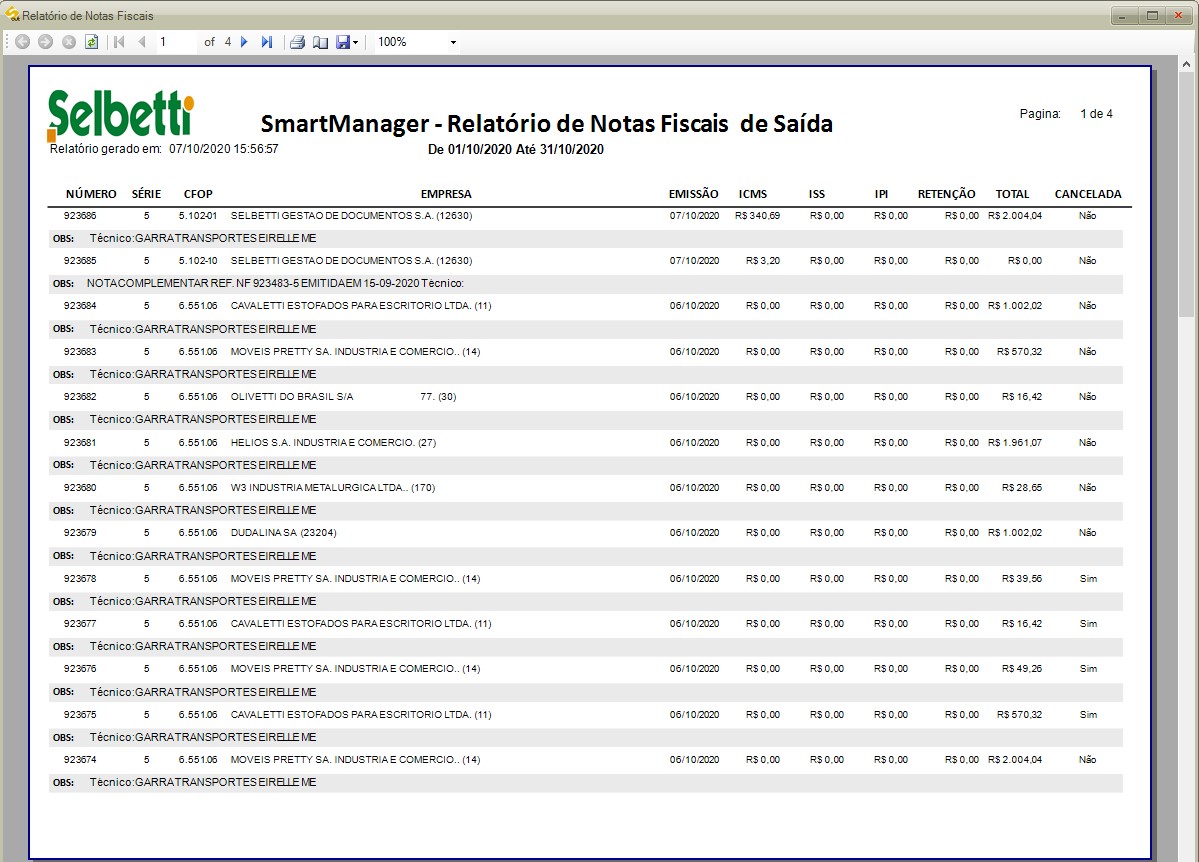Click CFOP code 5.102-10
Image resolution: width=1199 pixels, height=862 pixels.
pos(198,261)
